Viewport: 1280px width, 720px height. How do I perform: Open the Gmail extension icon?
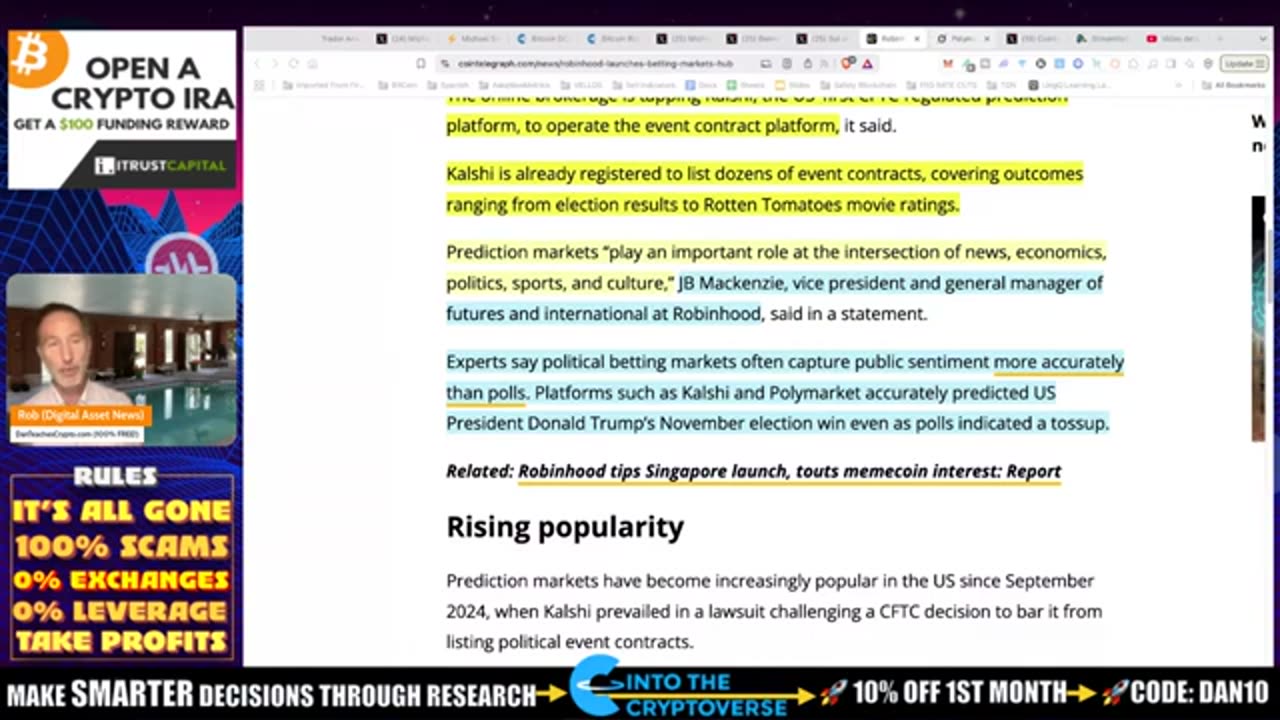click(x=948, y=64)
